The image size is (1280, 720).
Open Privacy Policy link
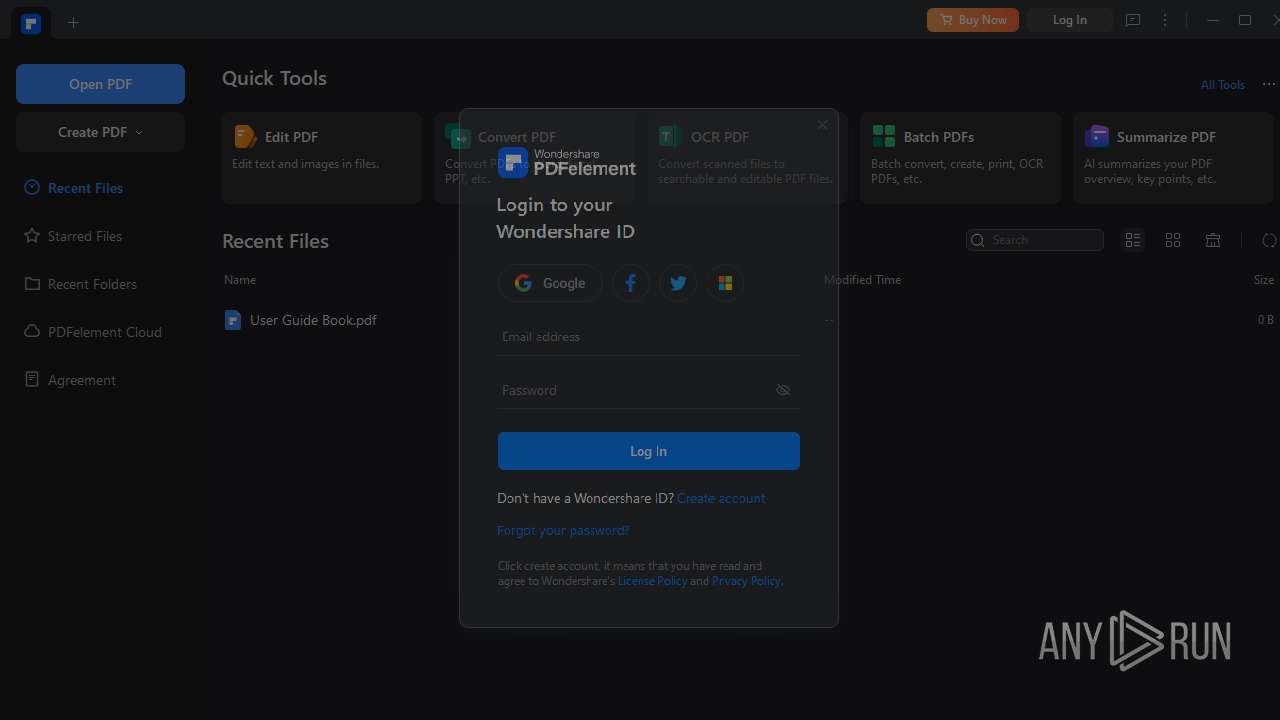tap(746, 581)
